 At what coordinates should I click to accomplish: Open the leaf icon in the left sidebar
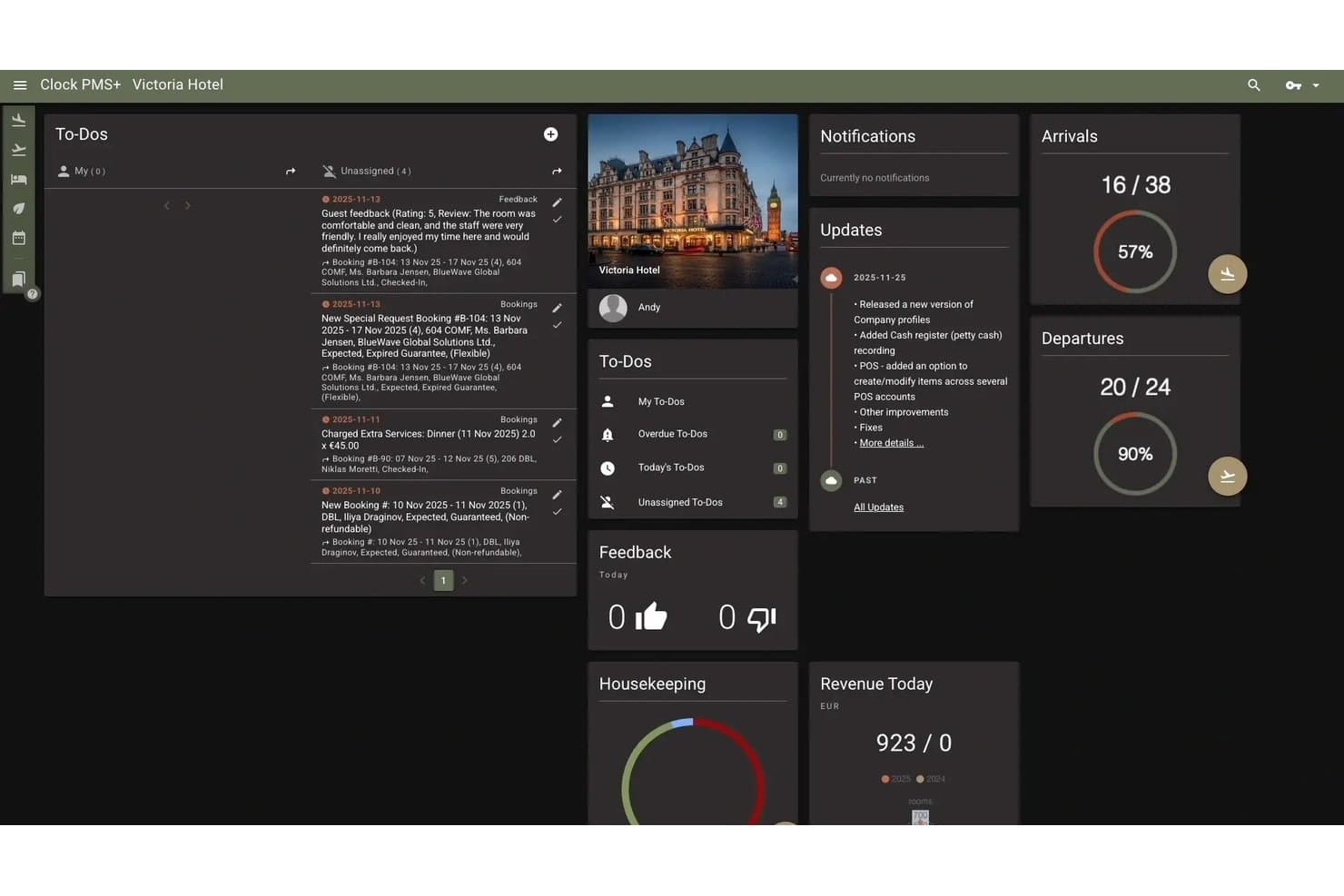pos(19,209)
